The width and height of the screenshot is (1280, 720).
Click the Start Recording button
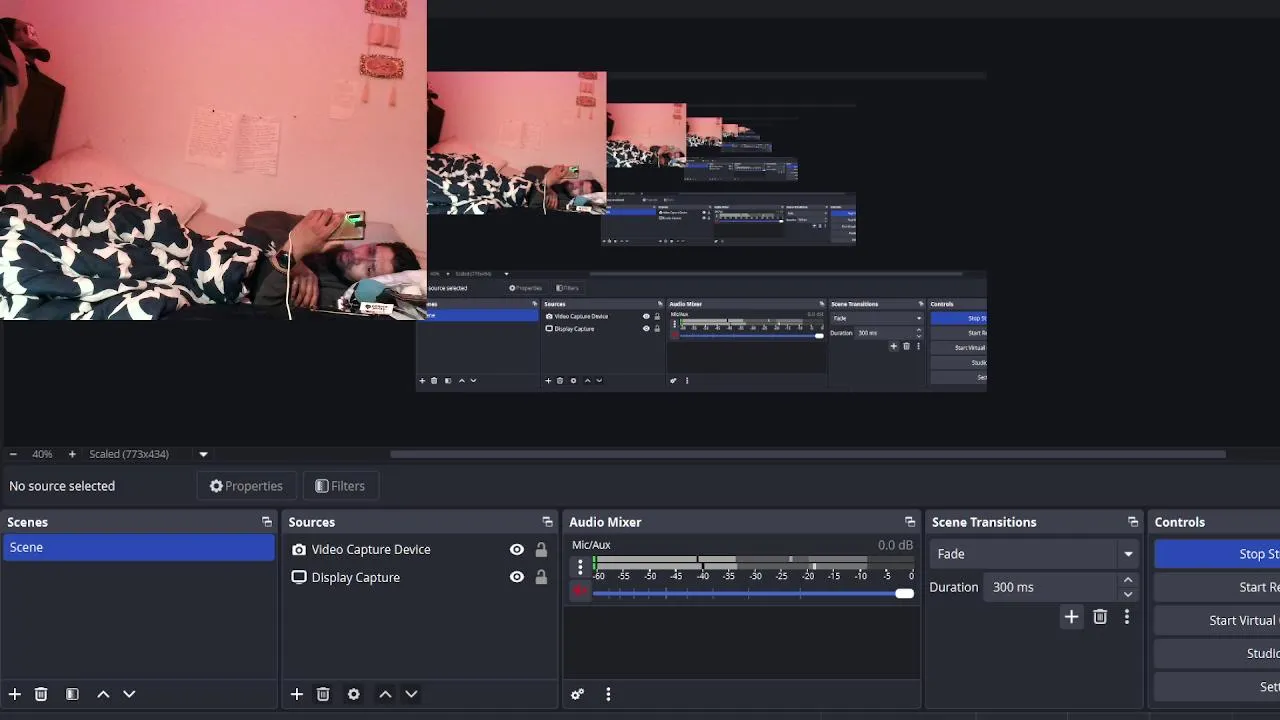tap(1217, 587)
